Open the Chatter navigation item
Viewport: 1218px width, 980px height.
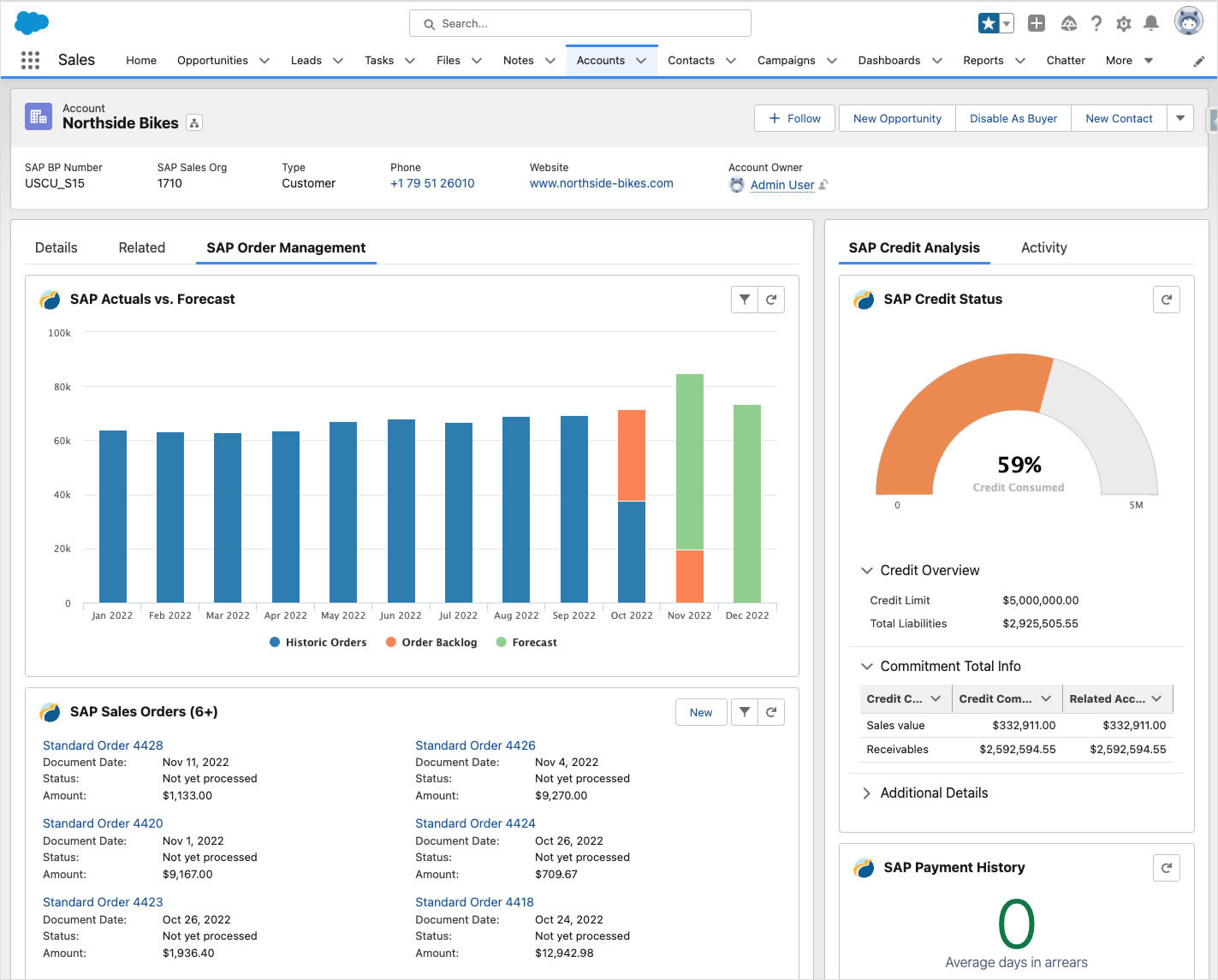tap(1066, 61)
